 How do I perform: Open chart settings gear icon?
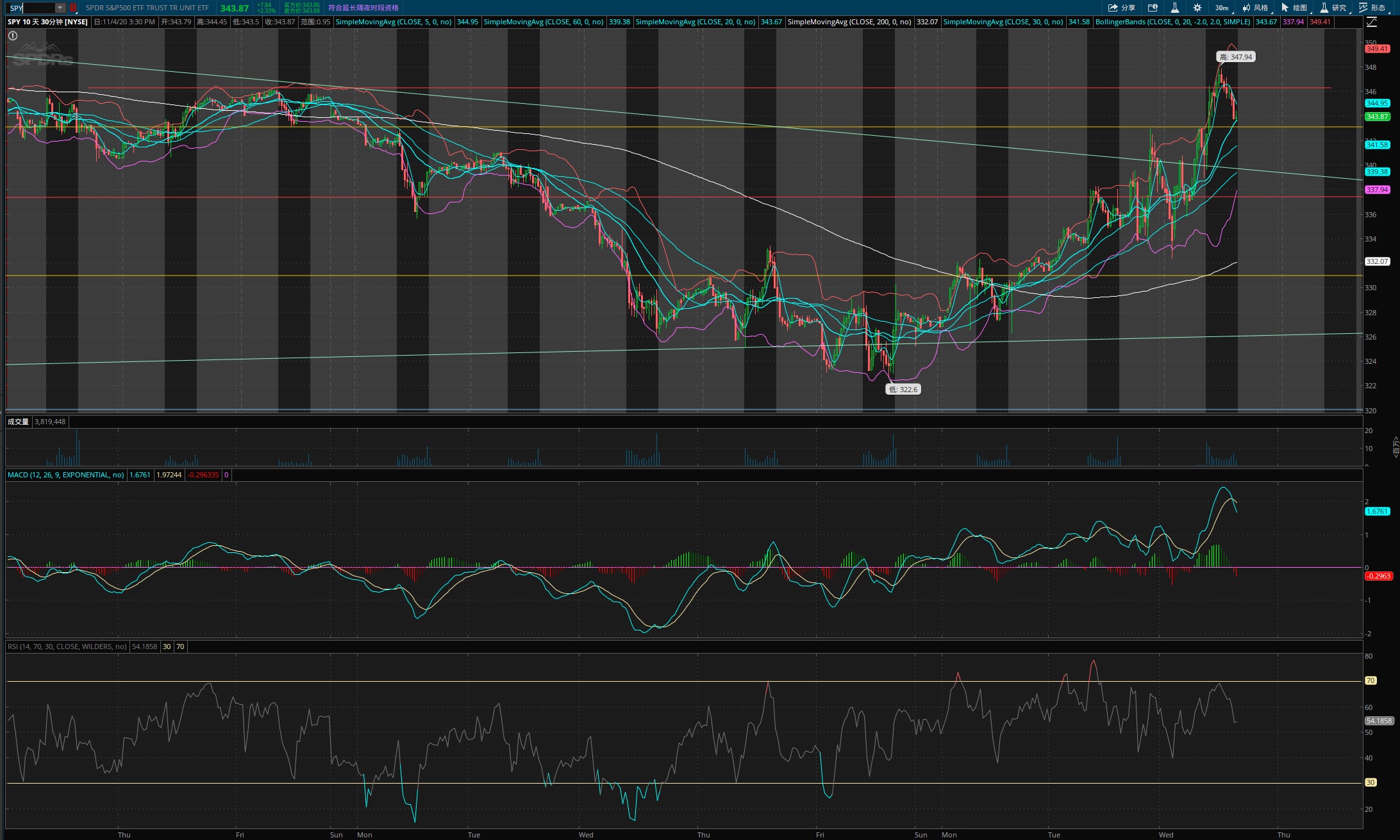1197,8
